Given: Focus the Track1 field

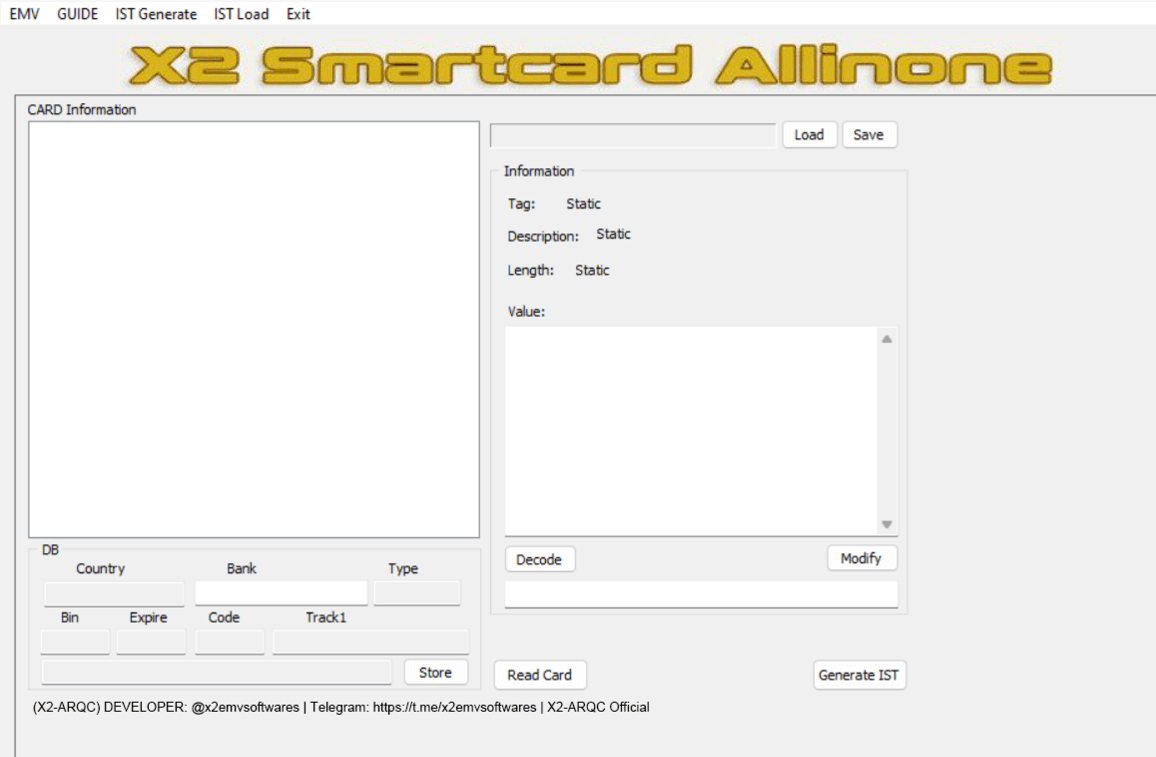Looking at the screenshot, I should pos(371,642).
